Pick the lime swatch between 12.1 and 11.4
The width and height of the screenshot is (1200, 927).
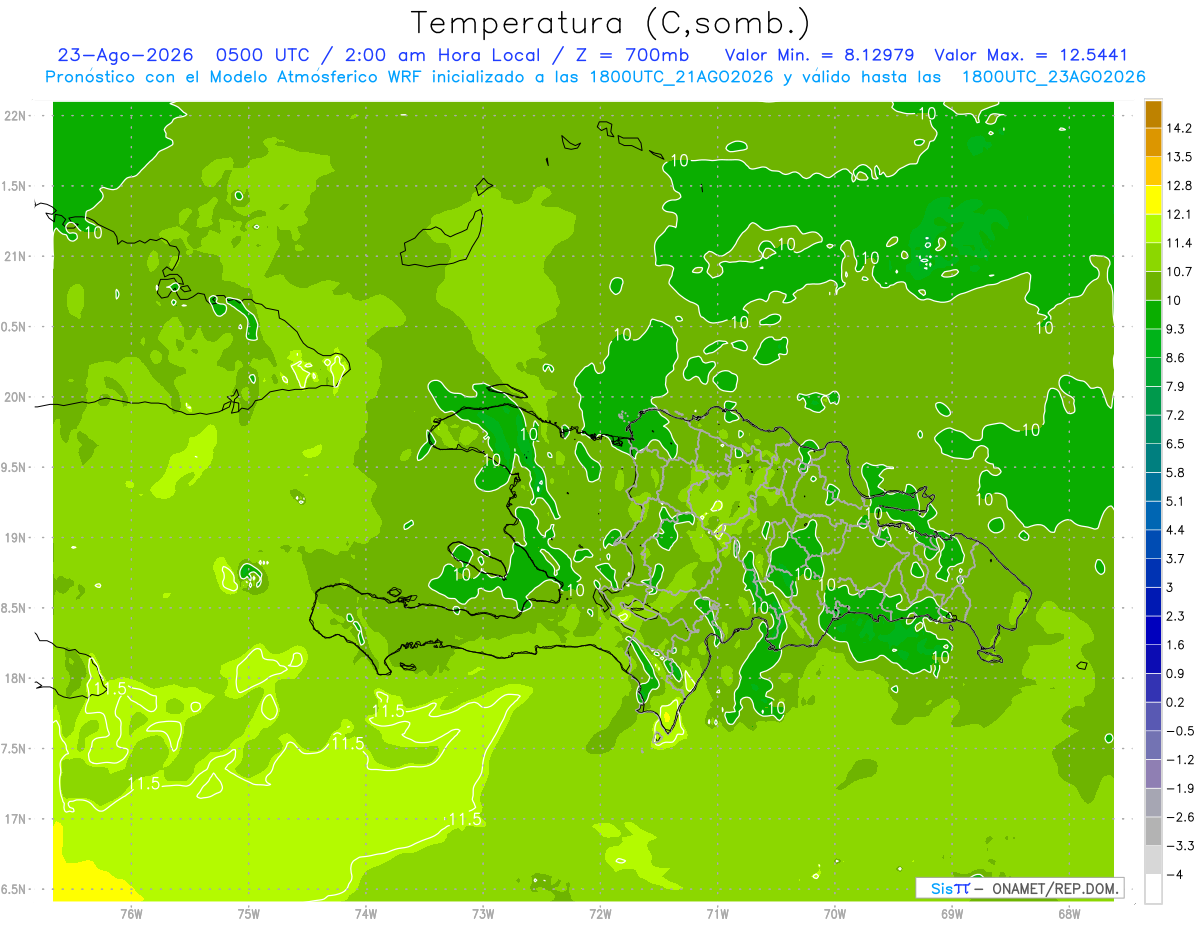(x=1153, y=229)
